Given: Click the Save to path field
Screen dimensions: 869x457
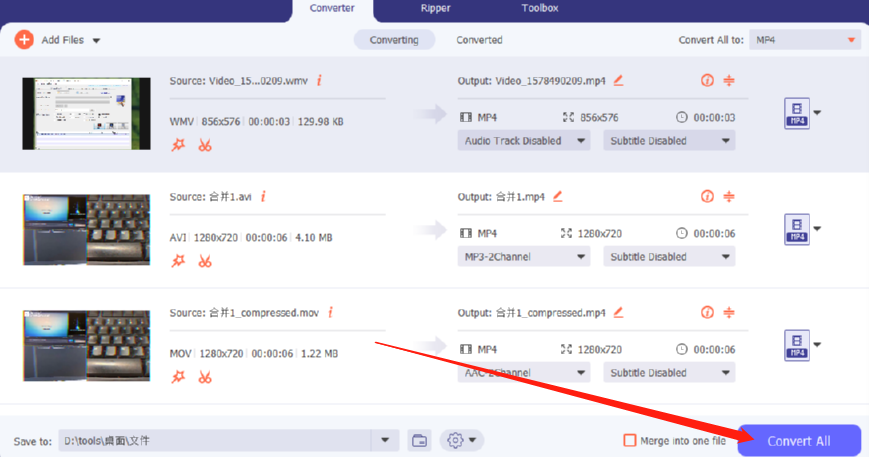Looking at the screenshot, I should [214, 441].
